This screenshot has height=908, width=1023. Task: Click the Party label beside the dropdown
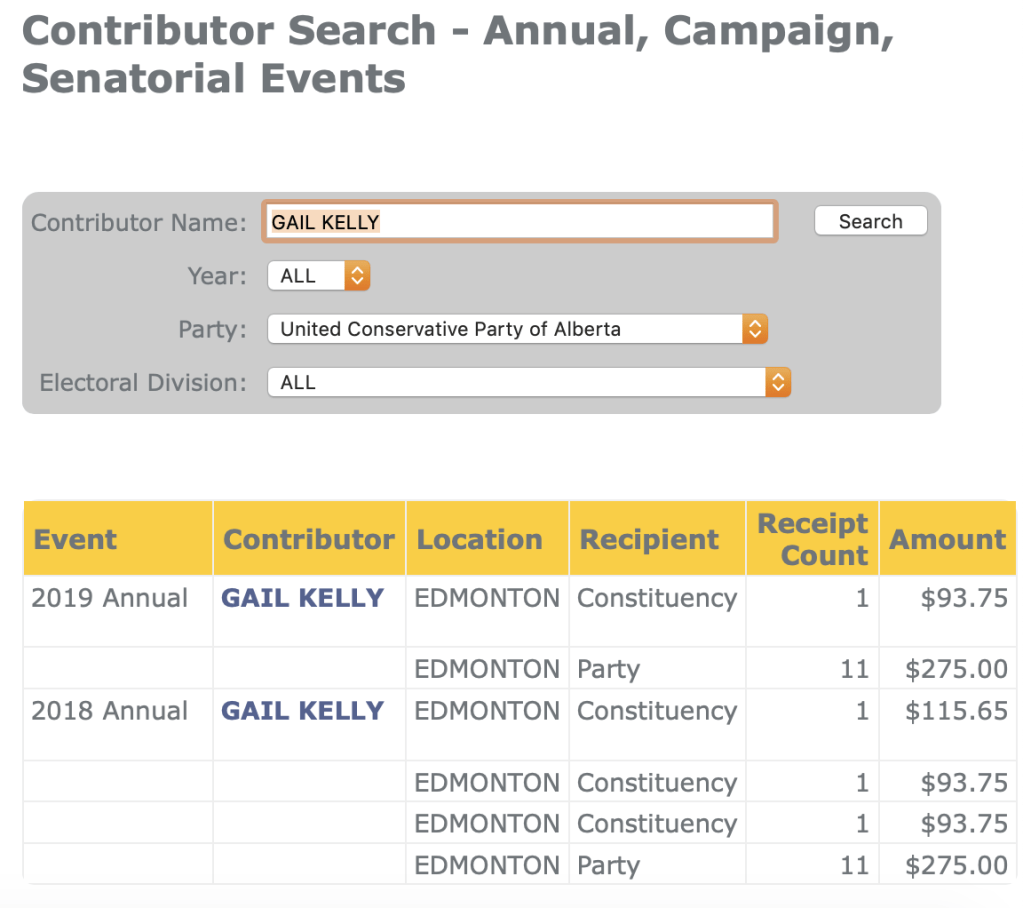coord(212,329)
